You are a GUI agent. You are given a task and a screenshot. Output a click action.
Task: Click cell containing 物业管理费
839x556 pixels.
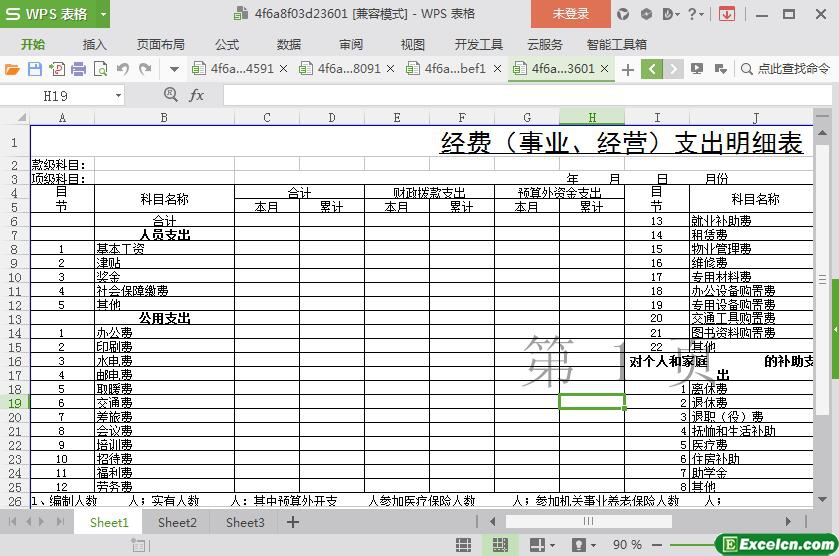pos(752,249)
